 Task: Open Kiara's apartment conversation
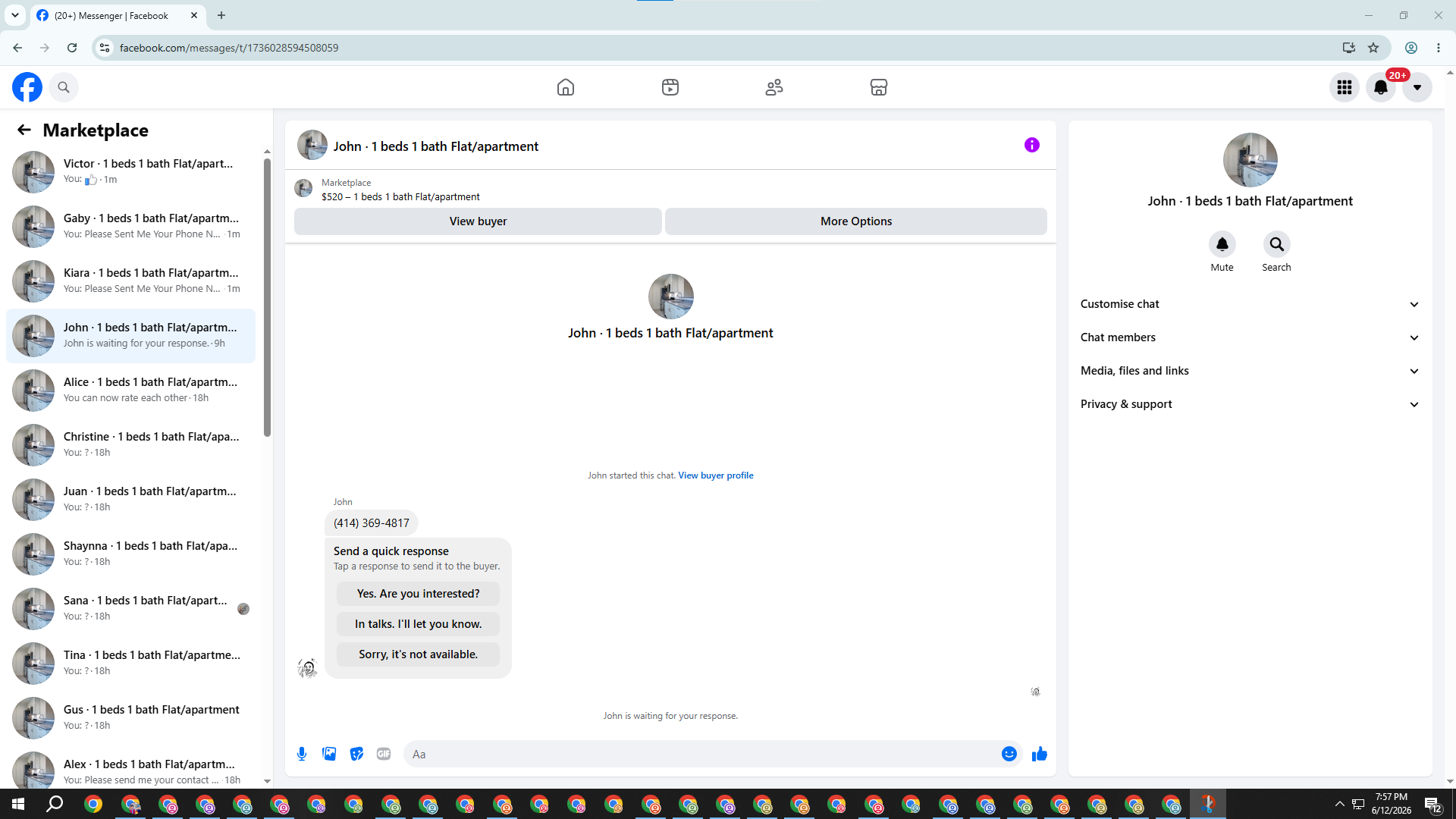tap(130, 281)
